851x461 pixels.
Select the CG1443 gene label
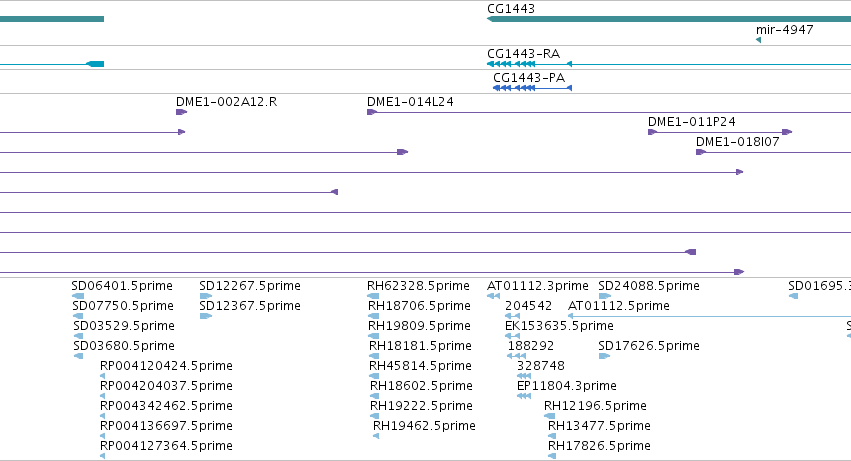pos(511,9)
